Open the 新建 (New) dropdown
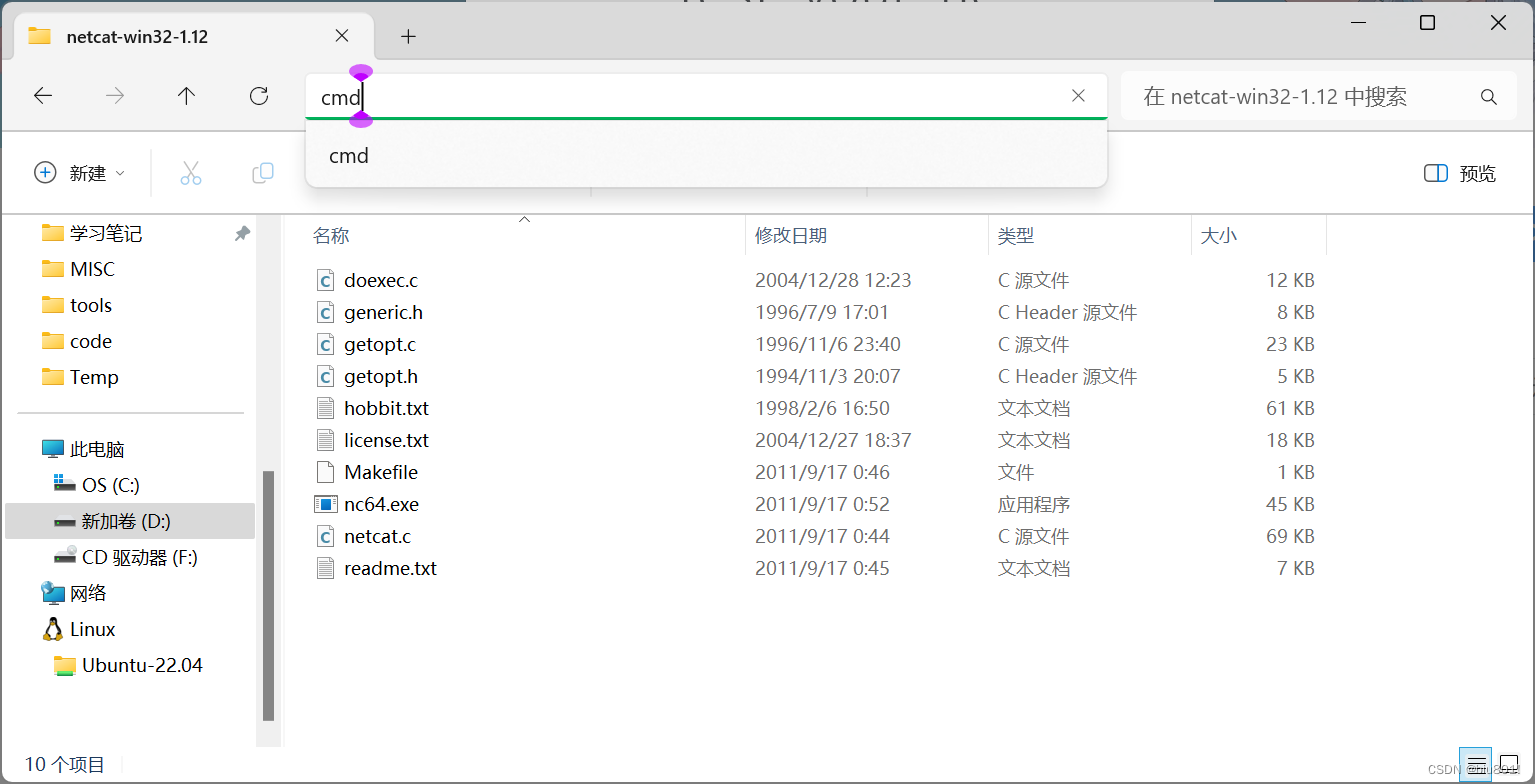This screenshot has width=1535, height=784. click(80, 172)
